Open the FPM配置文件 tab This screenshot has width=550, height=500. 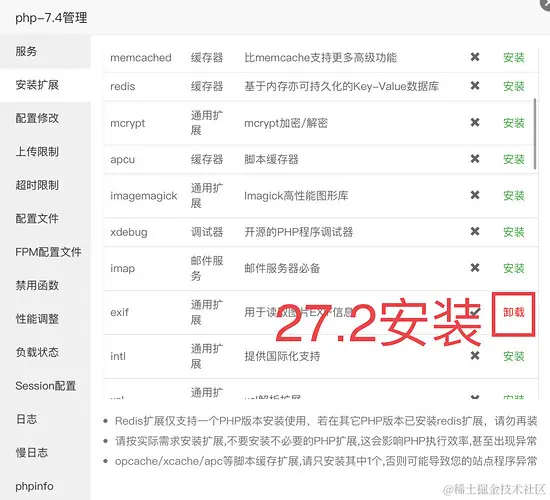(45, 252)
